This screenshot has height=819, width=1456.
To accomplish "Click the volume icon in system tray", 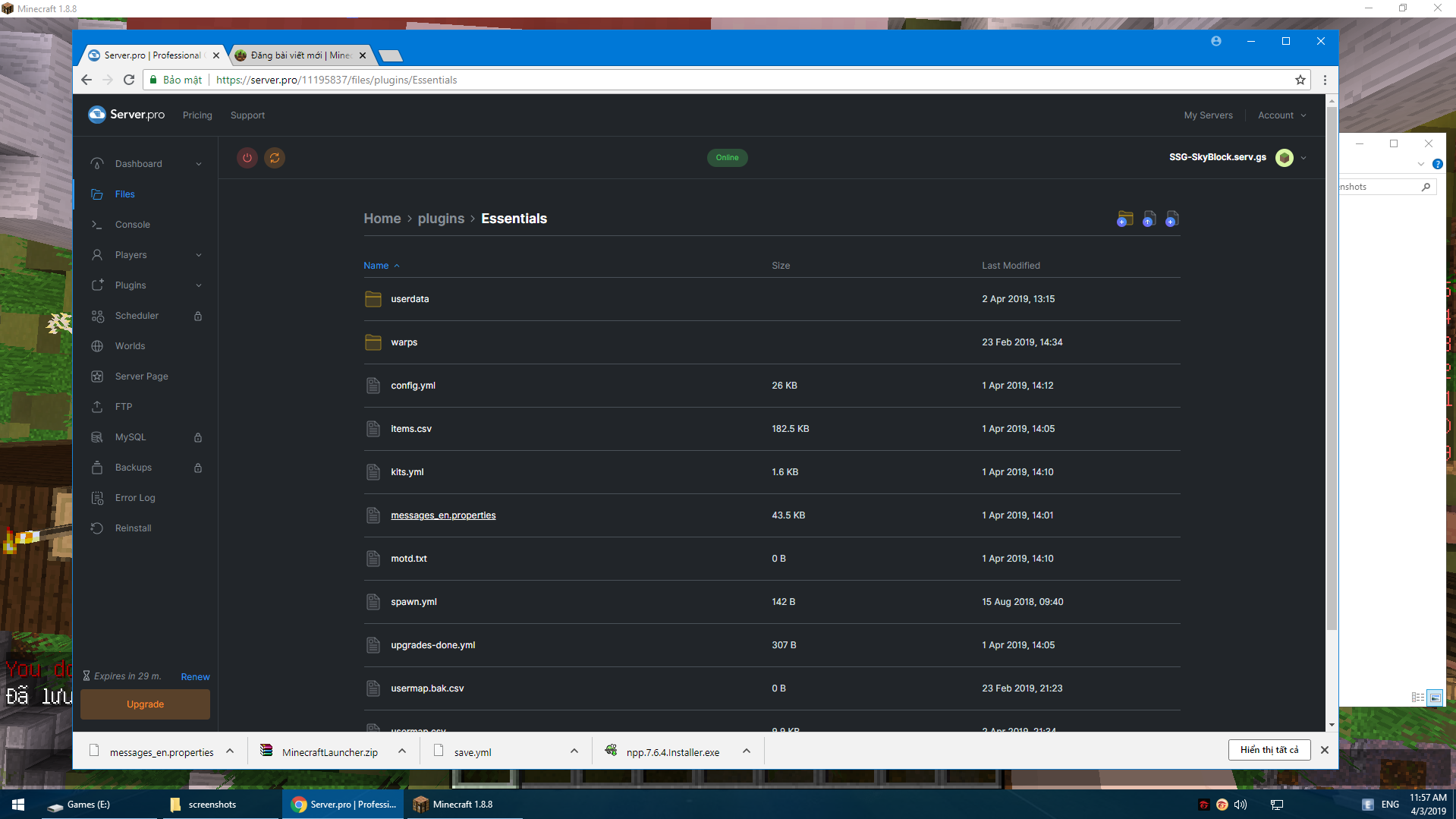I will (x=1241, y=805).
